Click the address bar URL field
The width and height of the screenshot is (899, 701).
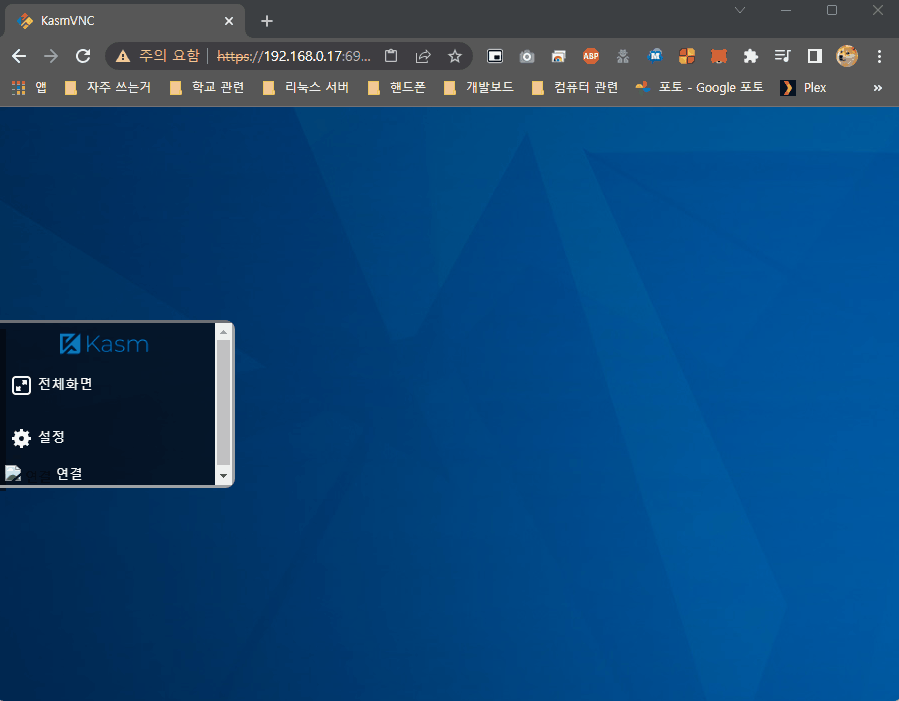point(294,56)
